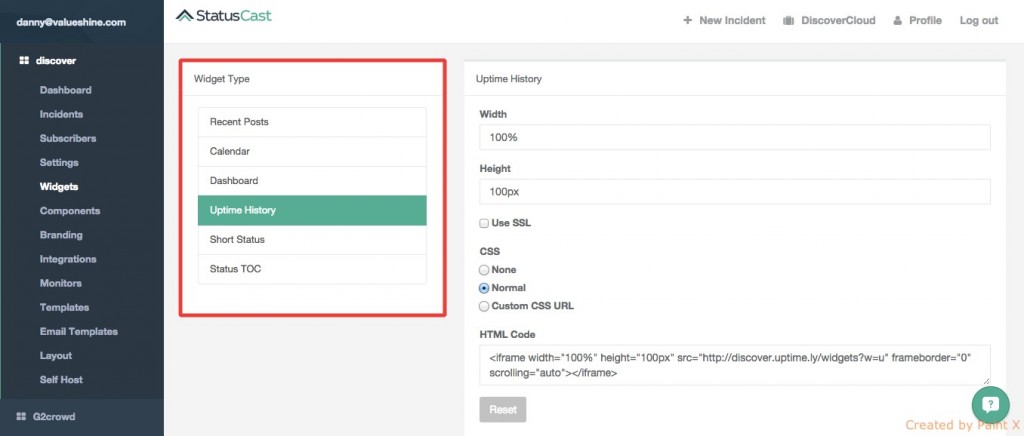
Task: Enable the Use SSL checkbox
Action: coord(485,223)
